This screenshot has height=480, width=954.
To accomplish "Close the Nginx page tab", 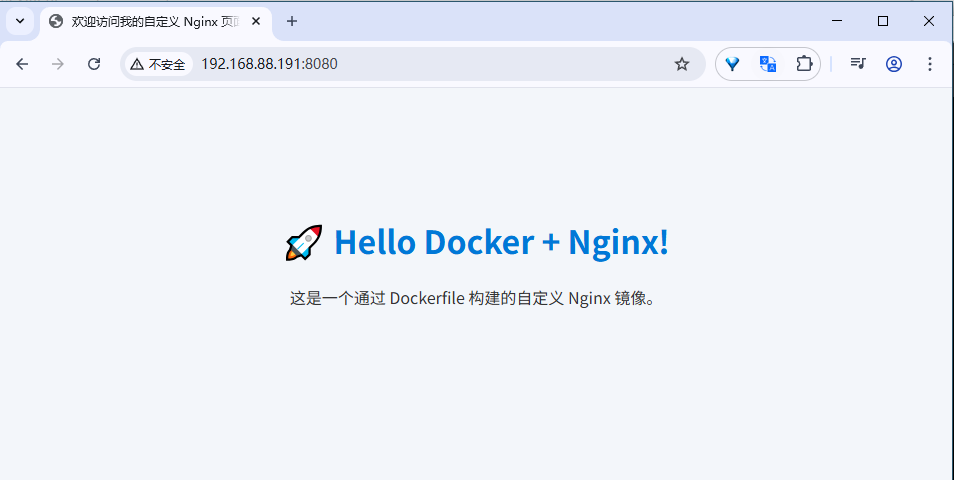I will point(256,21).
